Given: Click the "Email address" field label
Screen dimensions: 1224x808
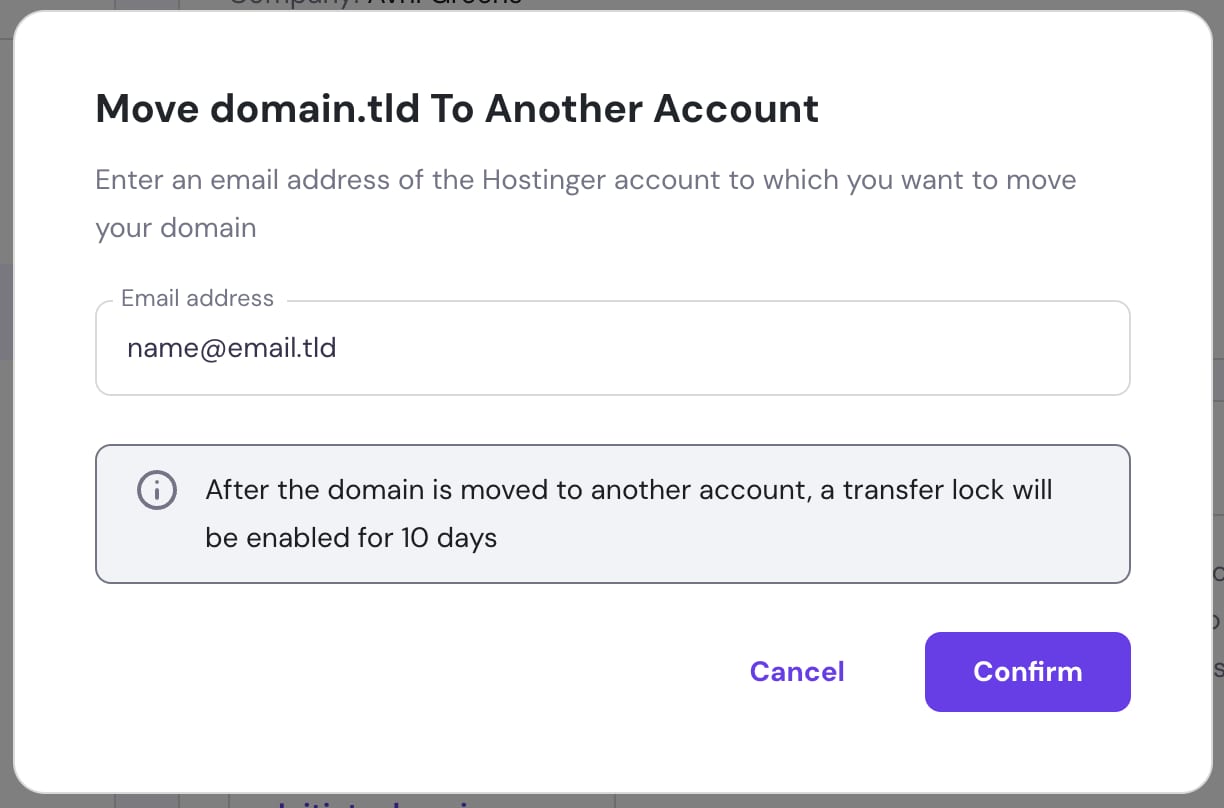Looking at the screenshot, I should pos(197,298).
